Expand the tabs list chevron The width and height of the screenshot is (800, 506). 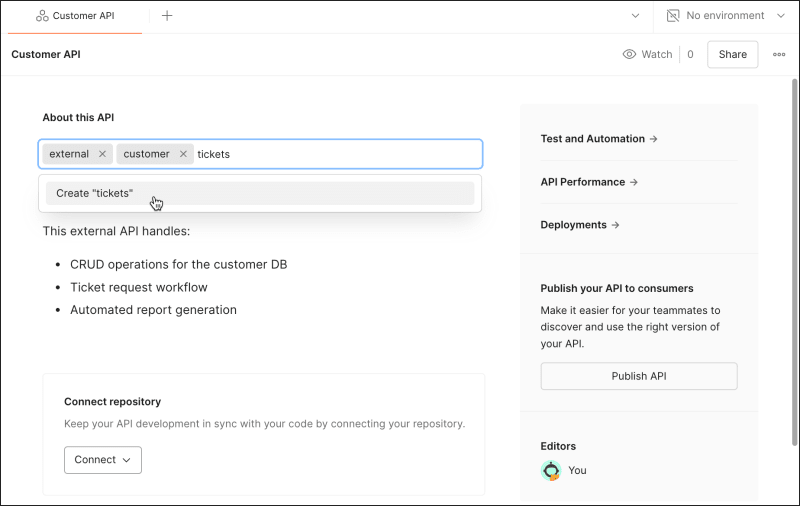click(636, 16)
